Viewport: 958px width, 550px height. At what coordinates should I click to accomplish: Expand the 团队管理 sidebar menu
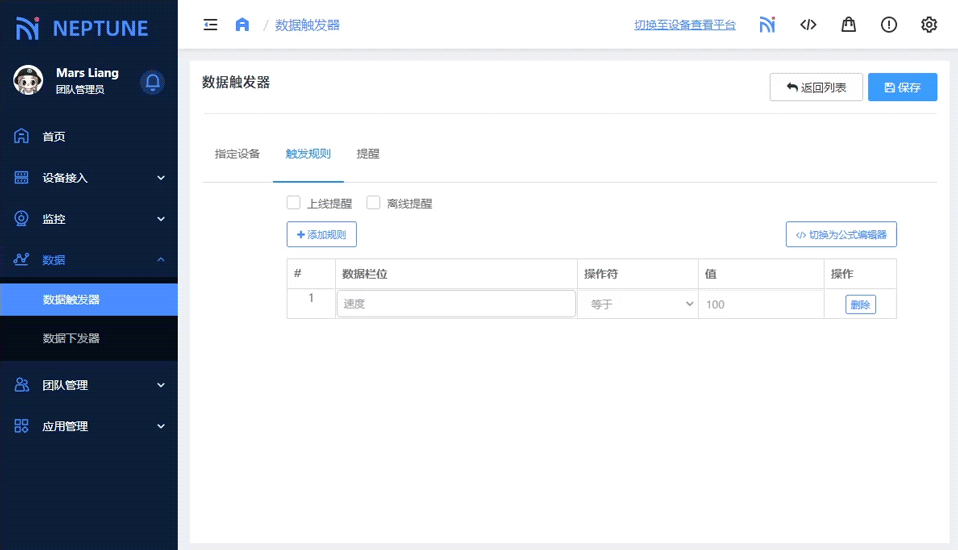point(89,385)
